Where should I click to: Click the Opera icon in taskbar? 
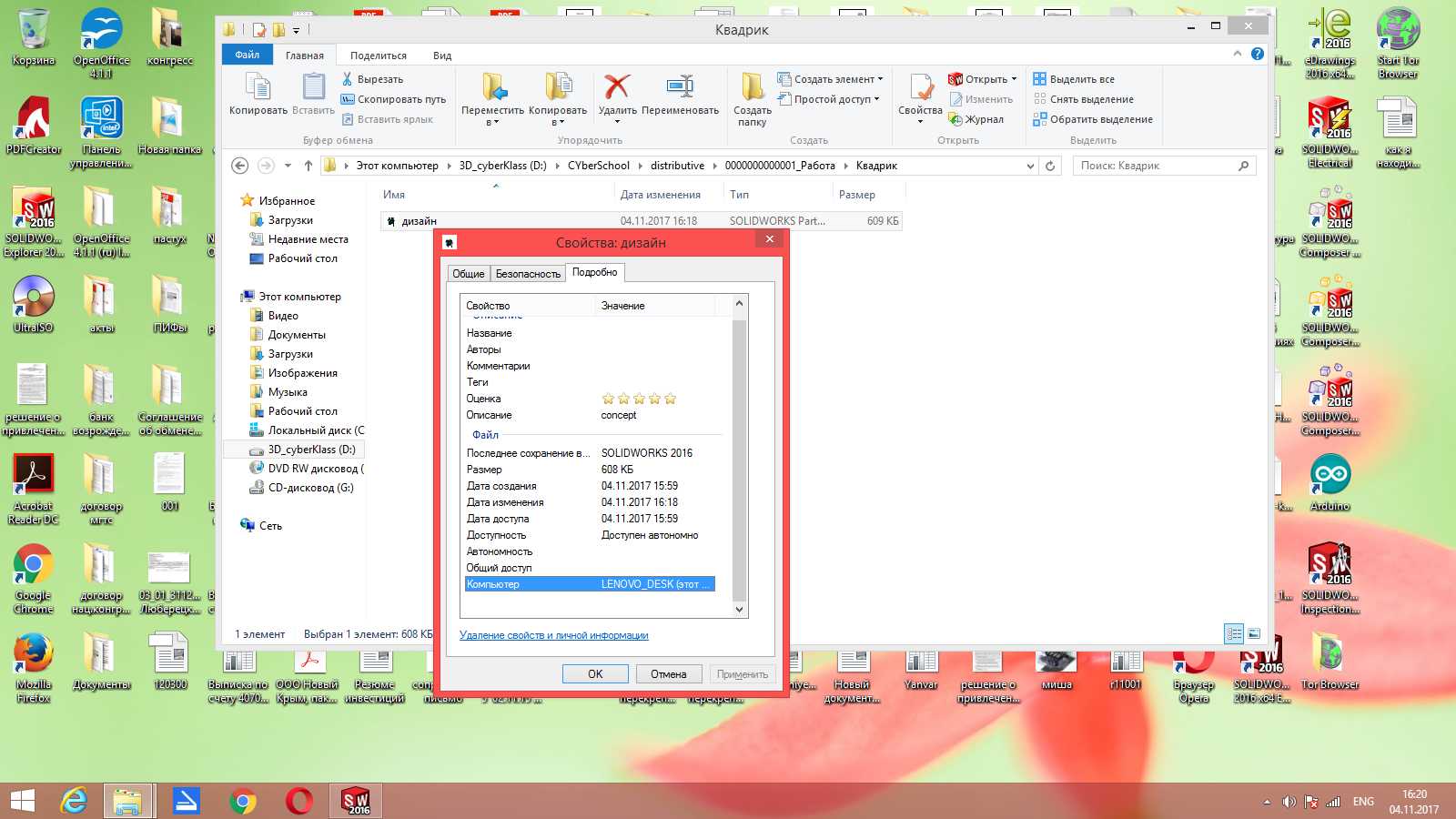[298, 801]
